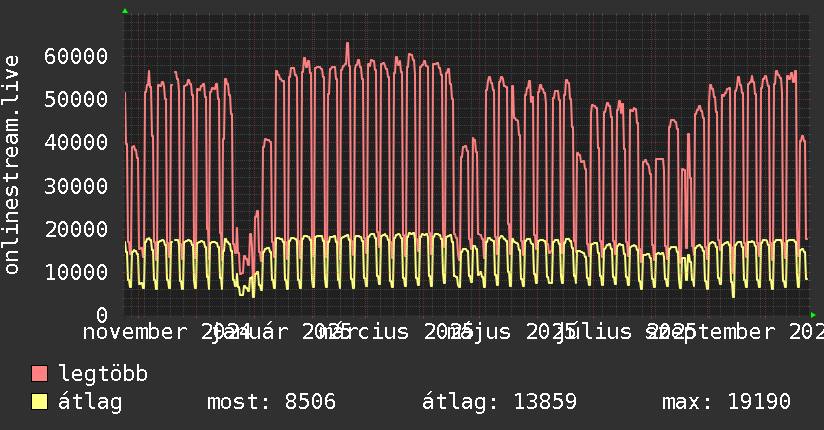Click the 'onlinestream.live' vertical axis title
Screen dimensions: 824x430
[11, 165]
